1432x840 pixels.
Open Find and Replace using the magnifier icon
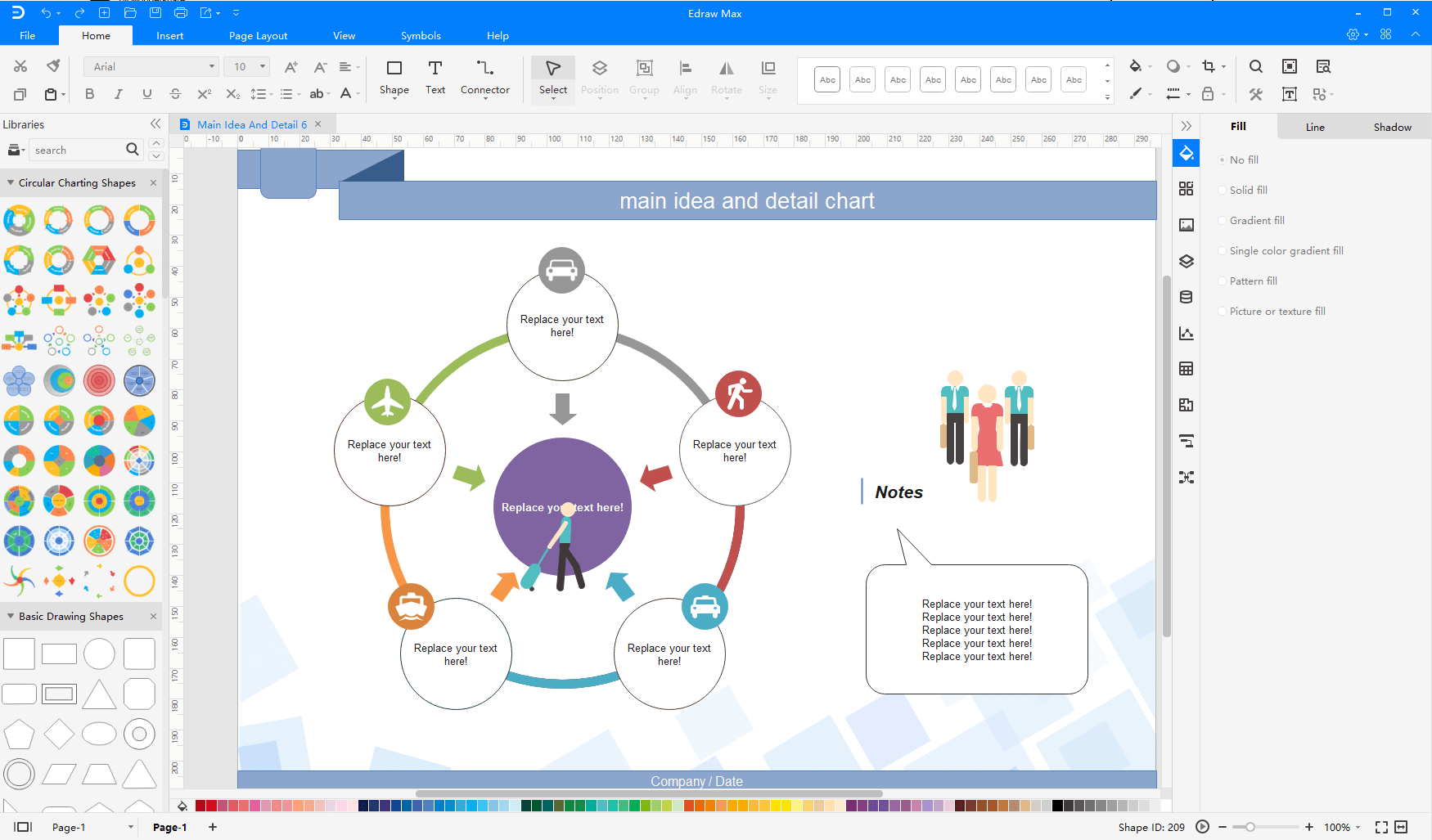(1254, 66)
